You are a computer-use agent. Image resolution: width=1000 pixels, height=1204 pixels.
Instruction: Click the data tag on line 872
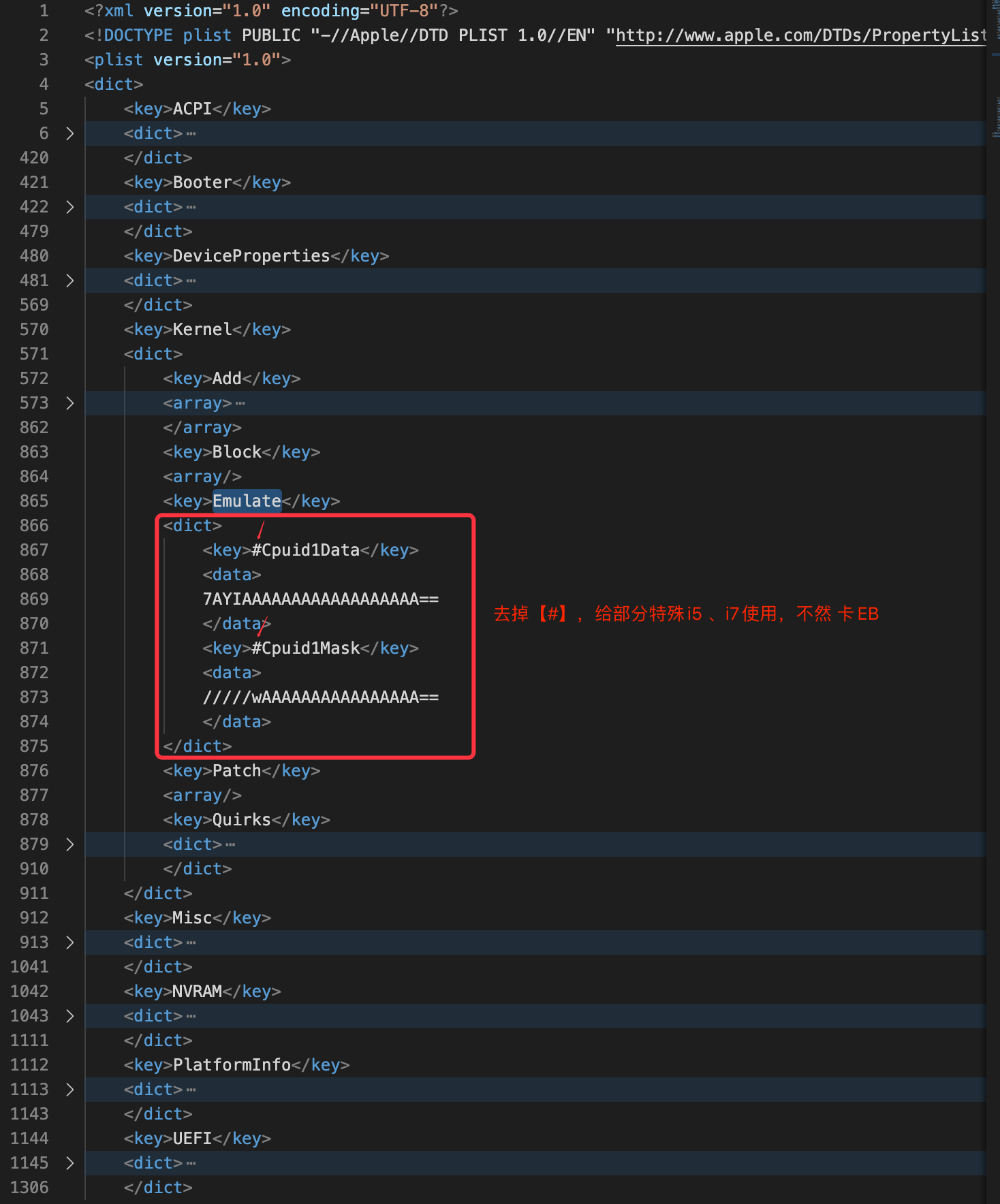232,673
